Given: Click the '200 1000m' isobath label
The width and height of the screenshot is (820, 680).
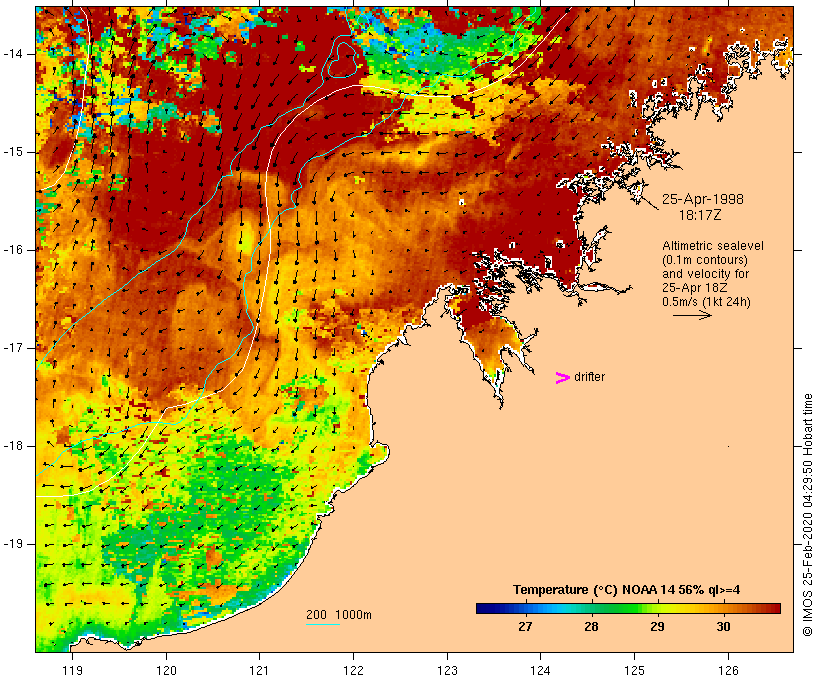Looking at the screenshot, I should coord(339,615).
